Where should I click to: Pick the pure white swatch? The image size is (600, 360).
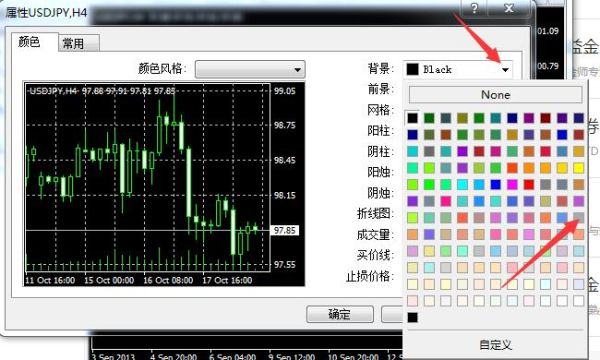click(579, 301)
